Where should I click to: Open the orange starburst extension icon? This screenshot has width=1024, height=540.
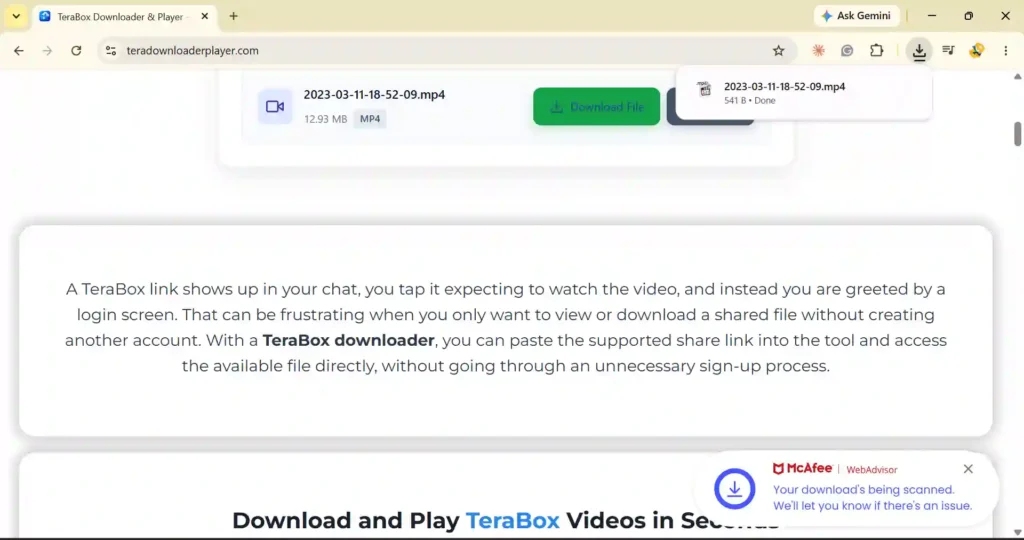[x=818, y=50]
